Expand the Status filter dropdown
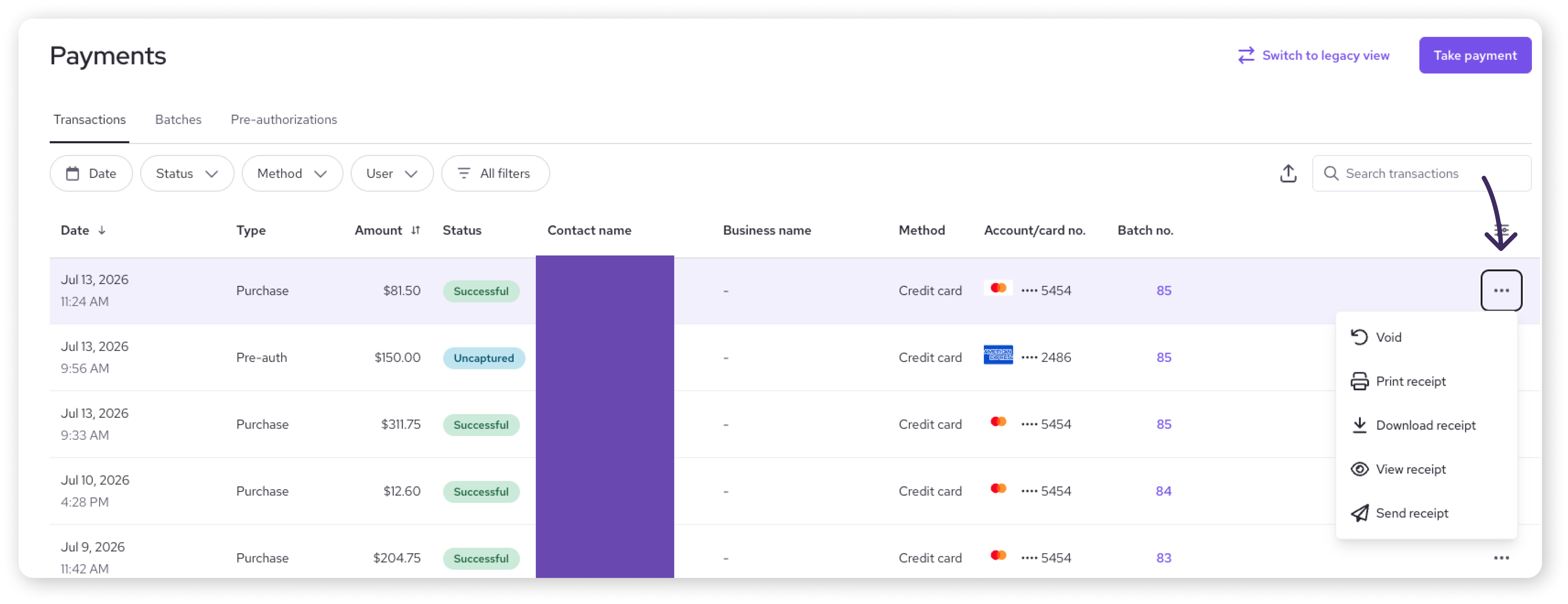This screenshot has height=604, width=1568. tap(187, 174)
